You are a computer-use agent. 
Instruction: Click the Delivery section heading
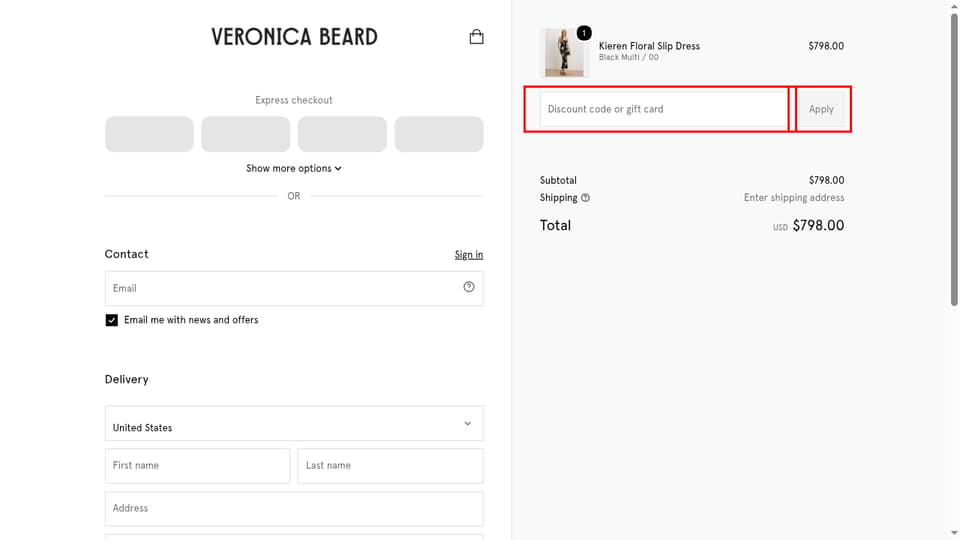pos(127,380)
